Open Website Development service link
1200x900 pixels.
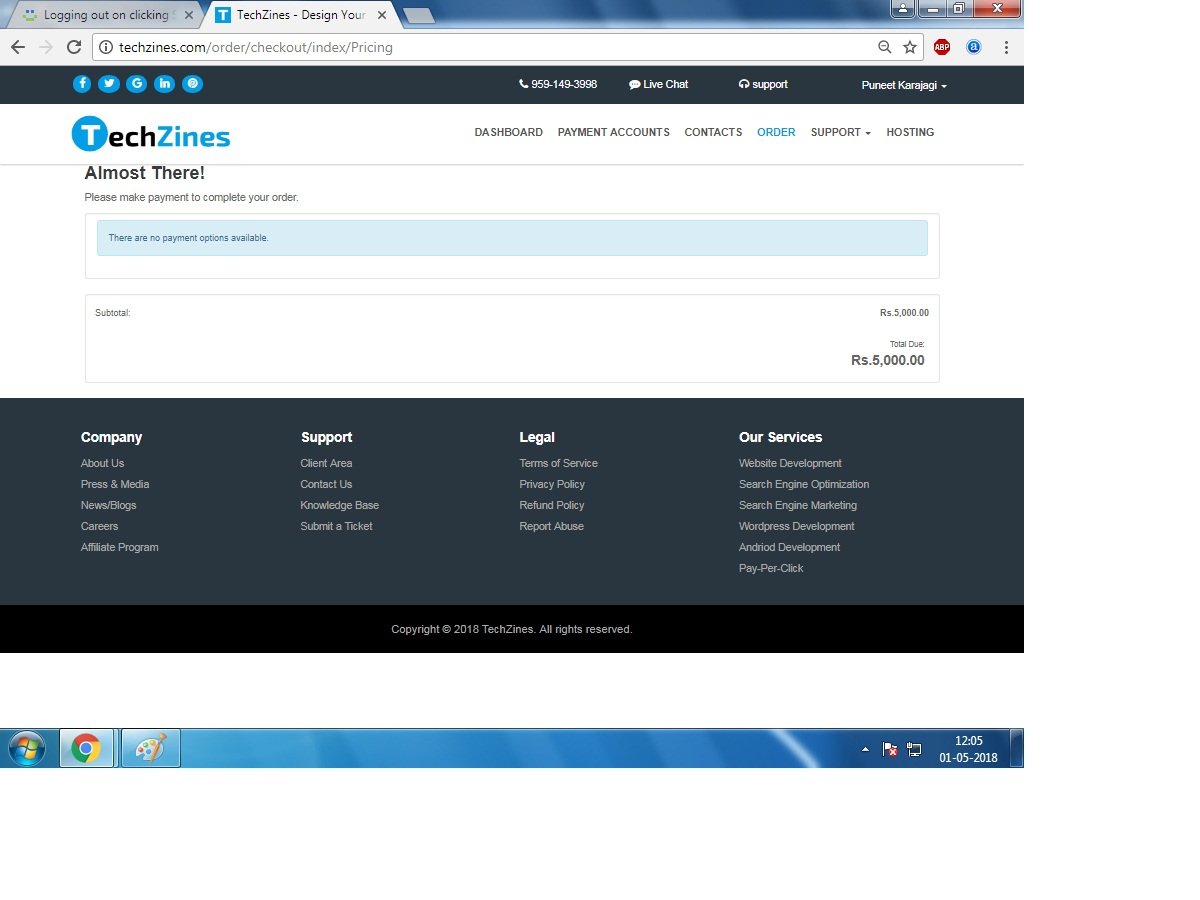tap(790, 463)
